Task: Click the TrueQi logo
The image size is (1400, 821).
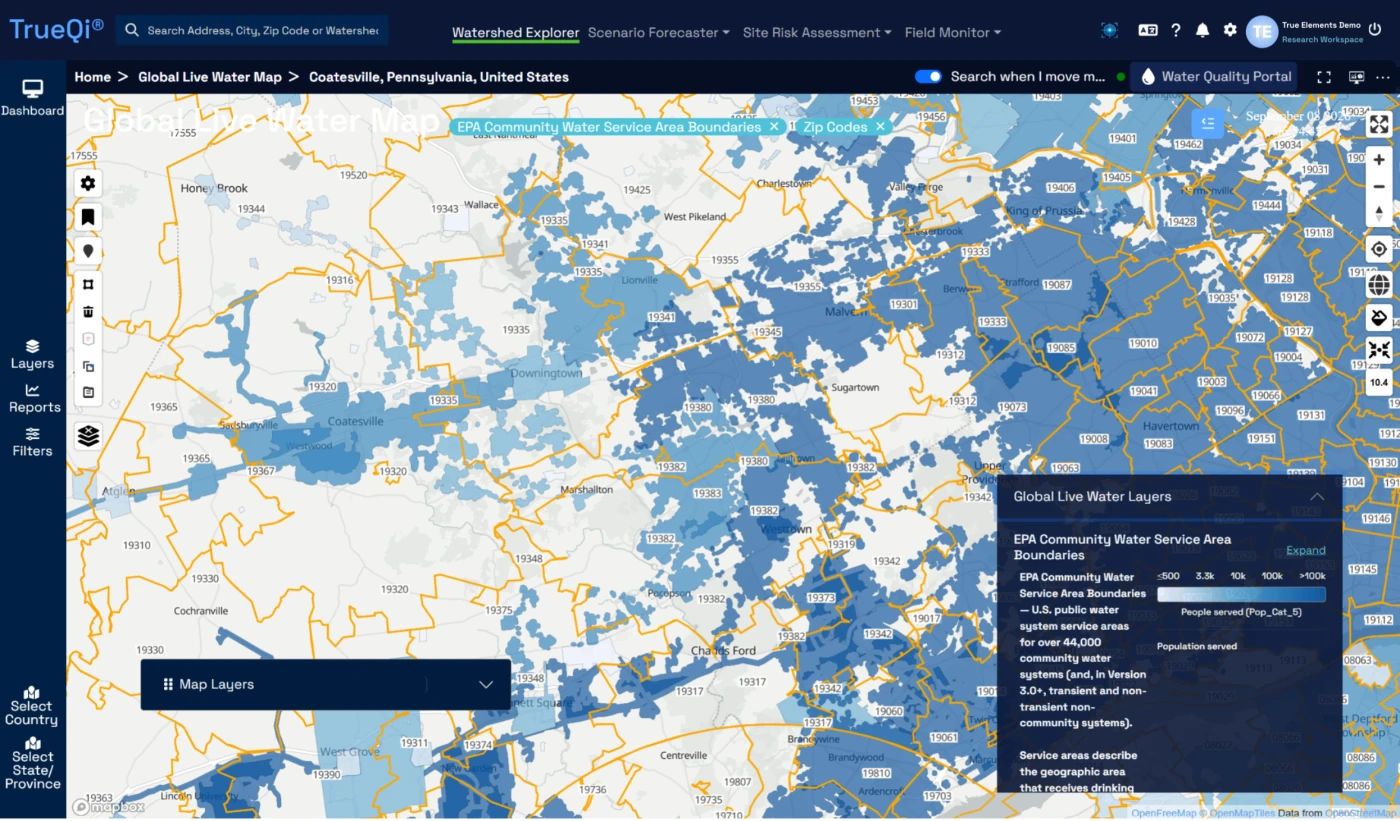Action: point(56,29)
